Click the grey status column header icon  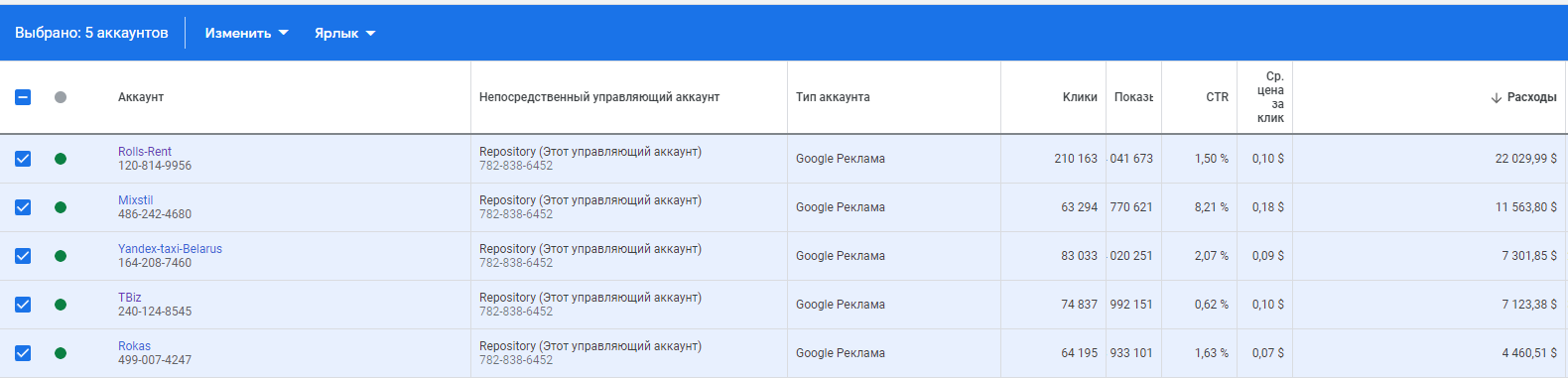coord(61,97)
